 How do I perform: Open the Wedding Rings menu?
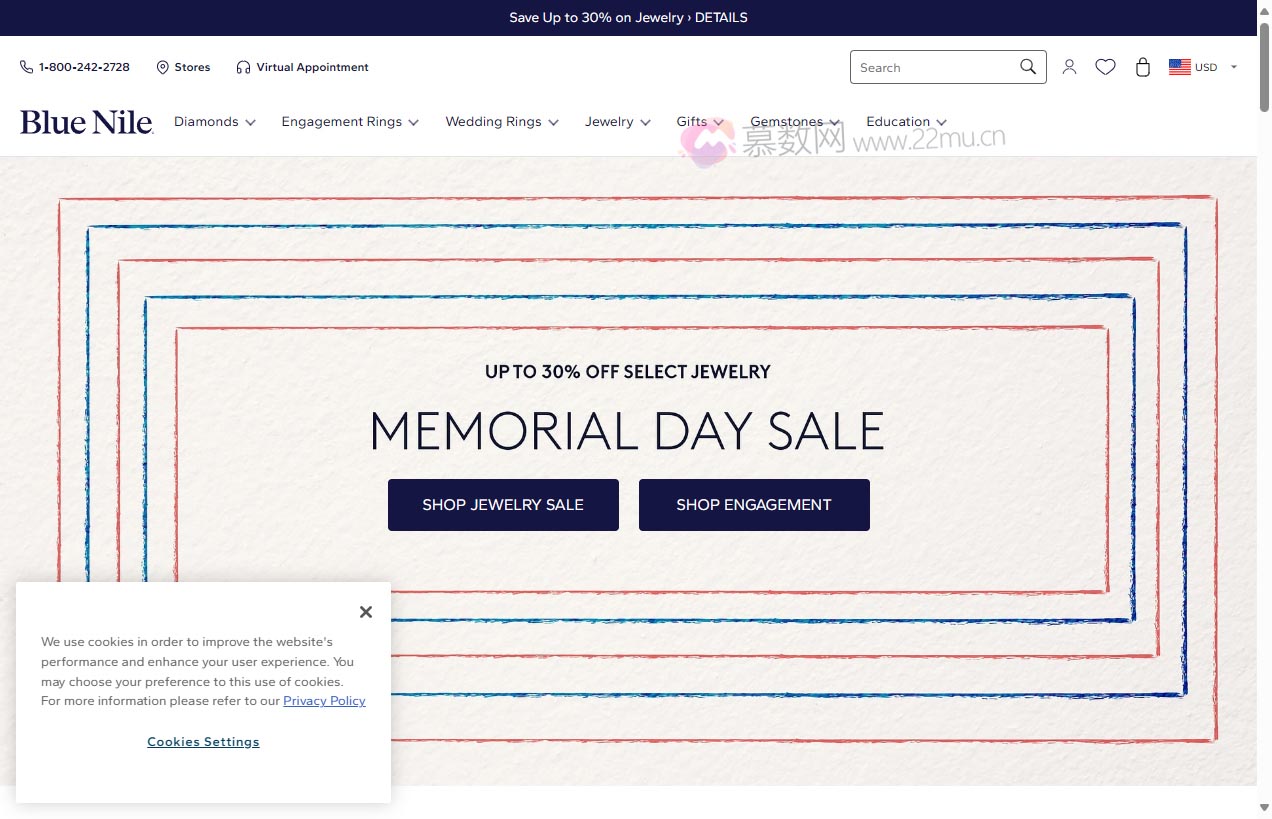(x=501, y=122)
